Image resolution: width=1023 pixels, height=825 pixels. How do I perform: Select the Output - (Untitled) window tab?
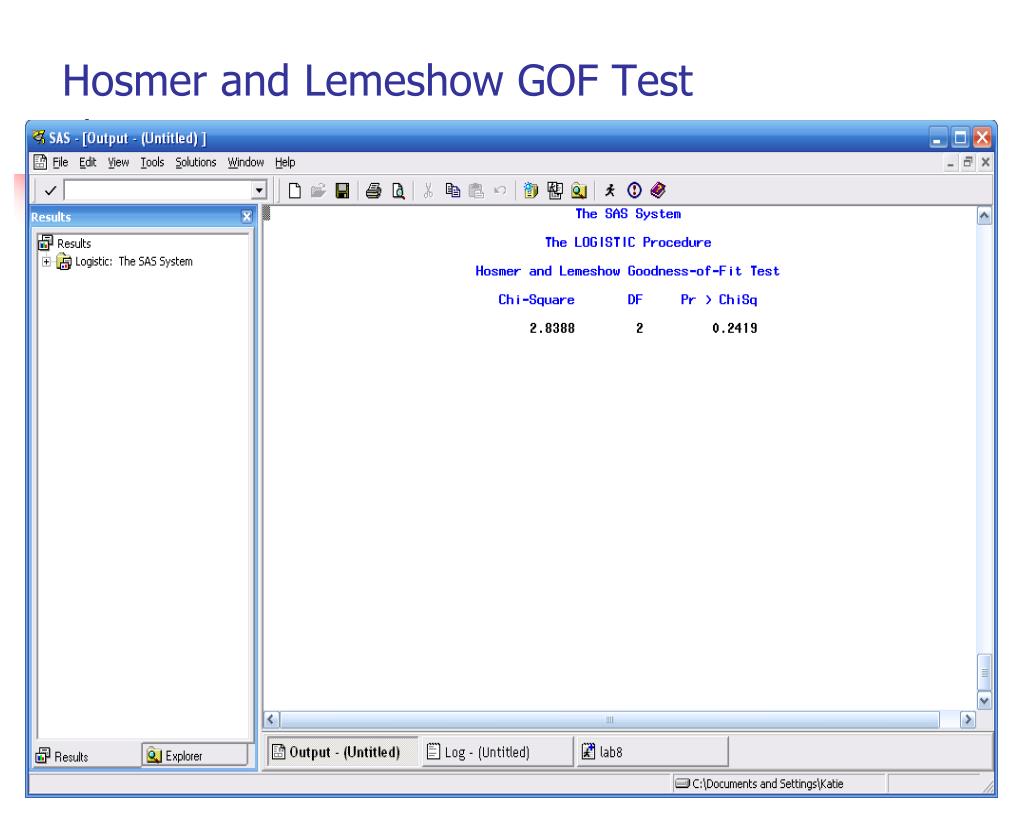(341, 752)
